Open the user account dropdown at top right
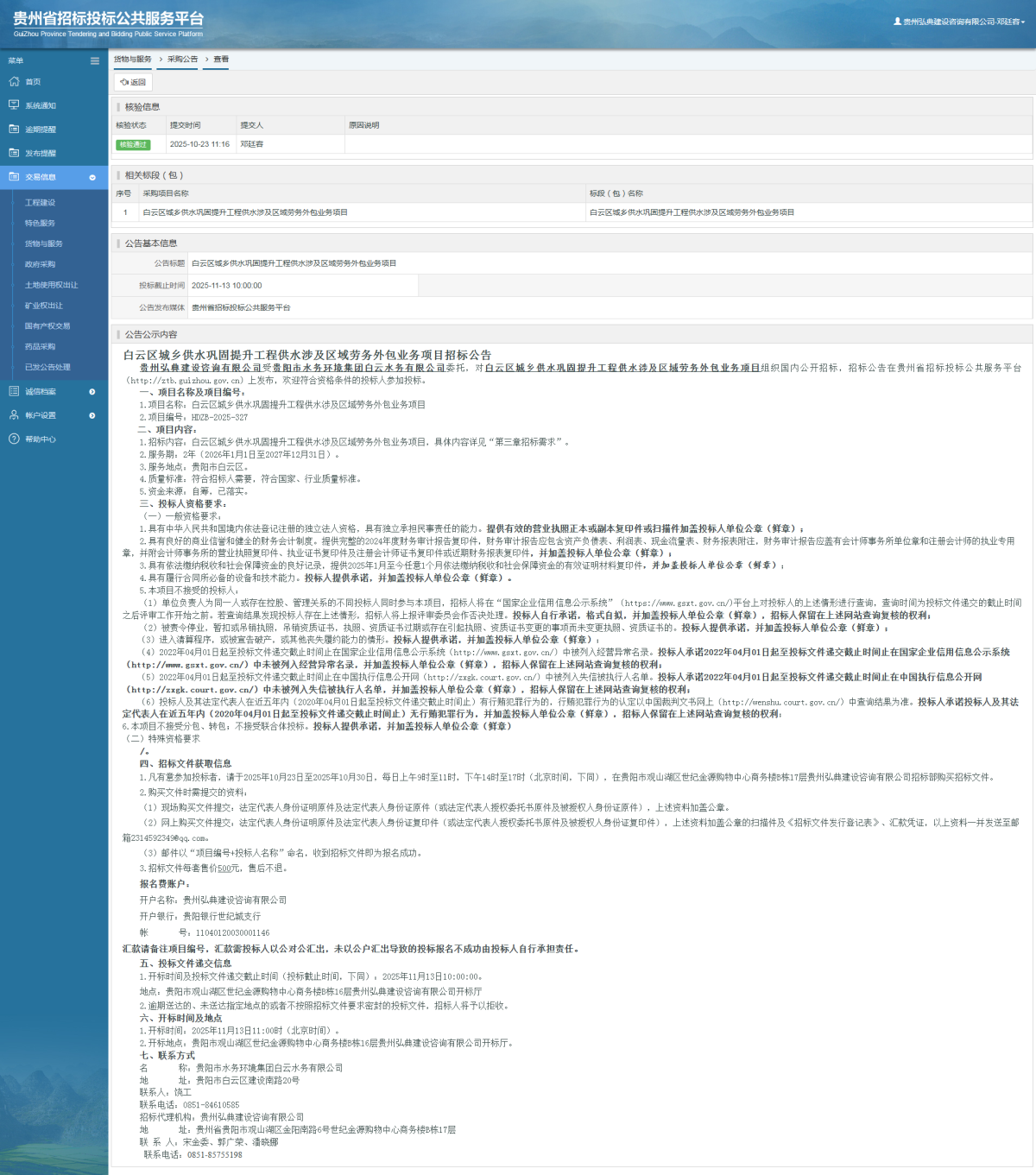This screenshot has height=1175, width=1036. click(x=959, y=22)
